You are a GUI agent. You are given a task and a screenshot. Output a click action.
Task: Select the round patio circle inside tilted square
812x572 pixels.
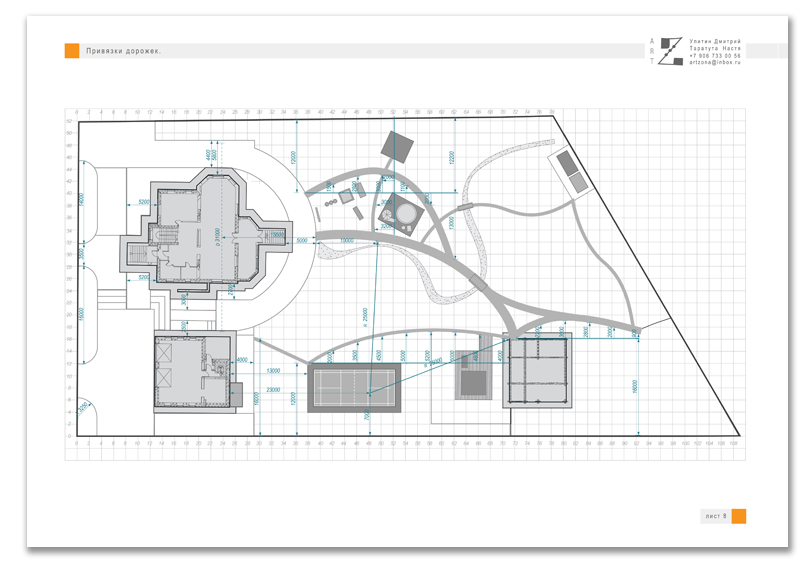(408, 213)
